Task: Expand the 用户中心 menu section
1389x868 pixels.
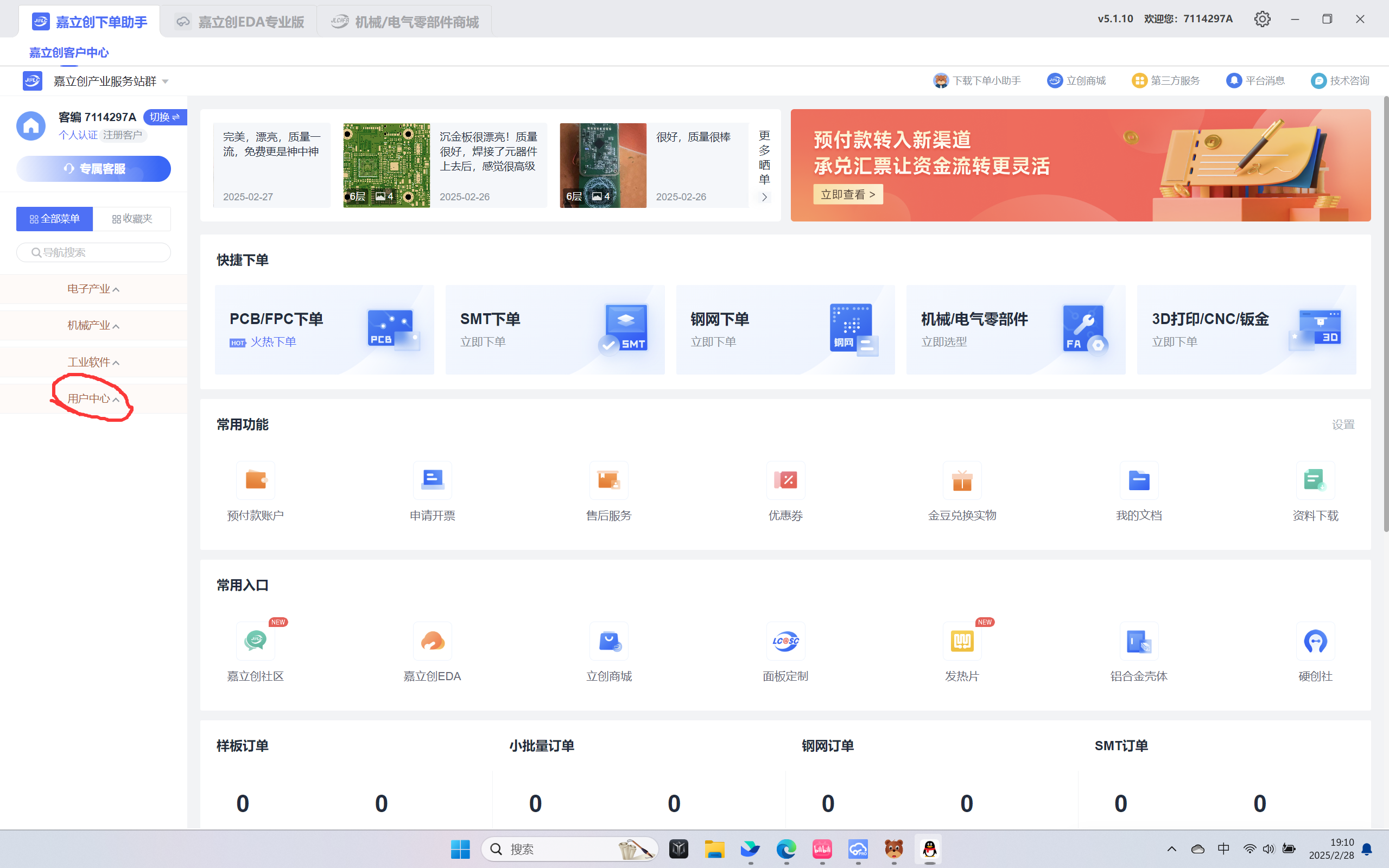Action: 93,398
